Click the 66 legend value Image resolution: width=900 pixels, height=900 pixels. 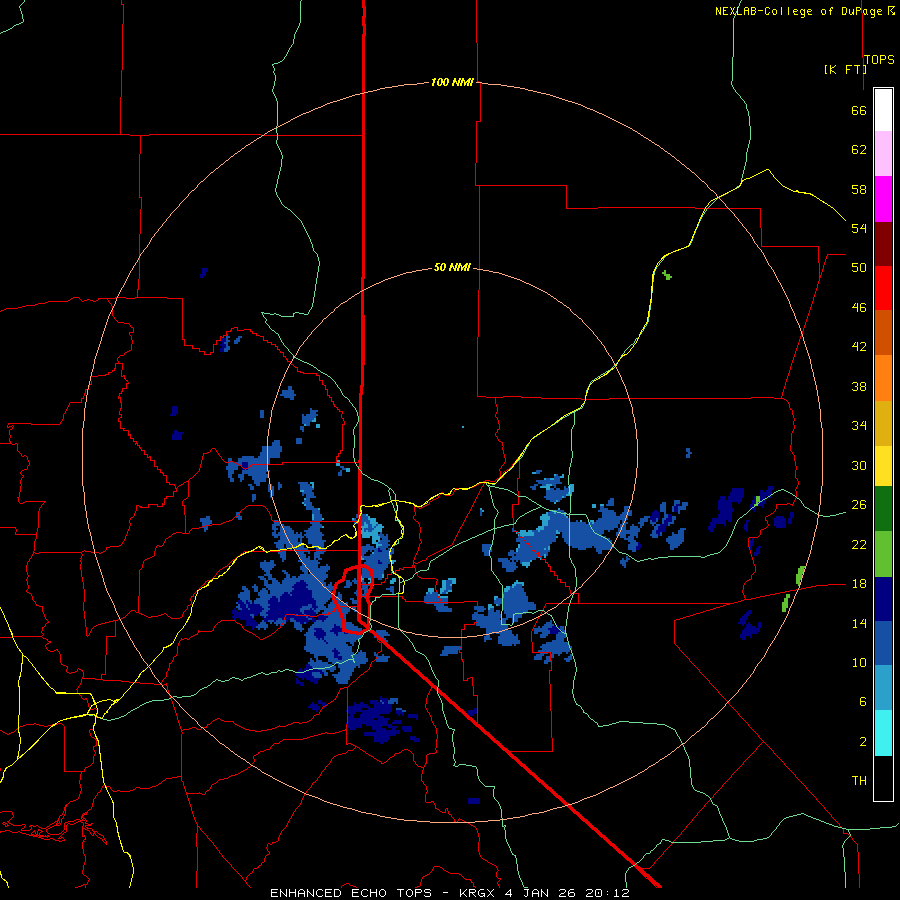point(859,110)
